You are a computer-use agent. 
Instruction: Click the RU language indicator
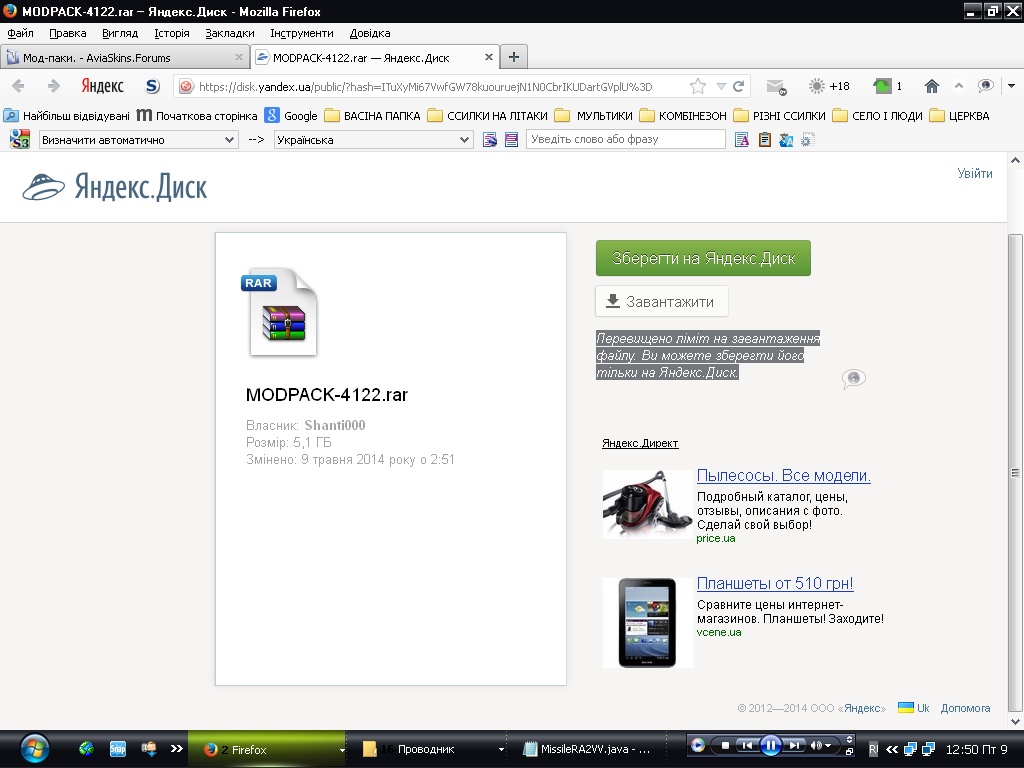pyautogui.click(x=873, y=749)
